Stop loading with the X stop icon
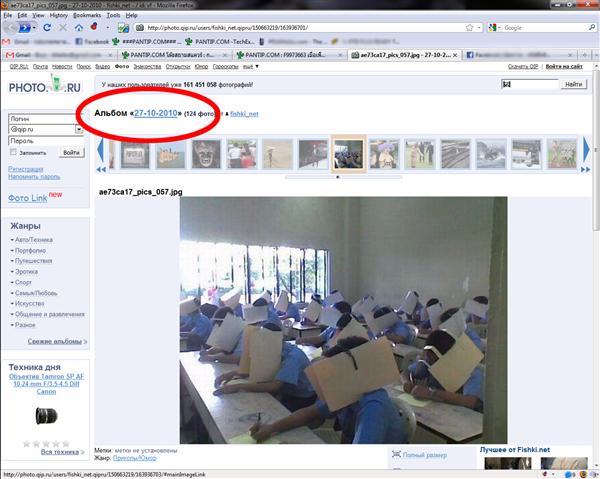Screen dimensions: 600x479 click(63, 28)
